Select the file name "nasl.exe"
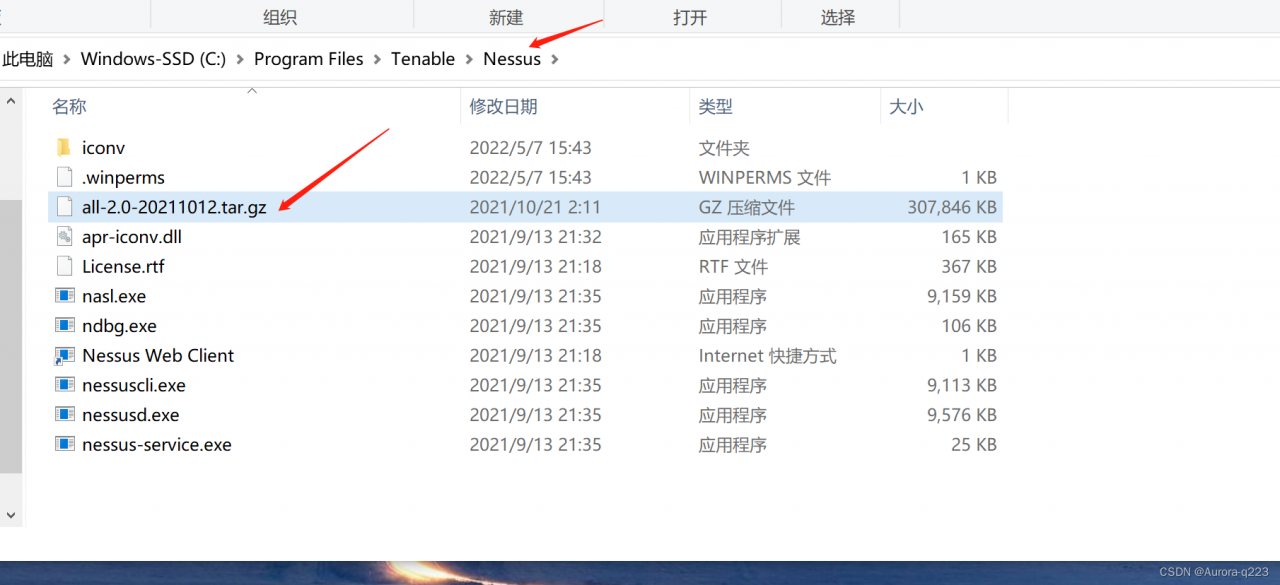The height and width of the screenshot is (585, 1280). click(114, 296)
